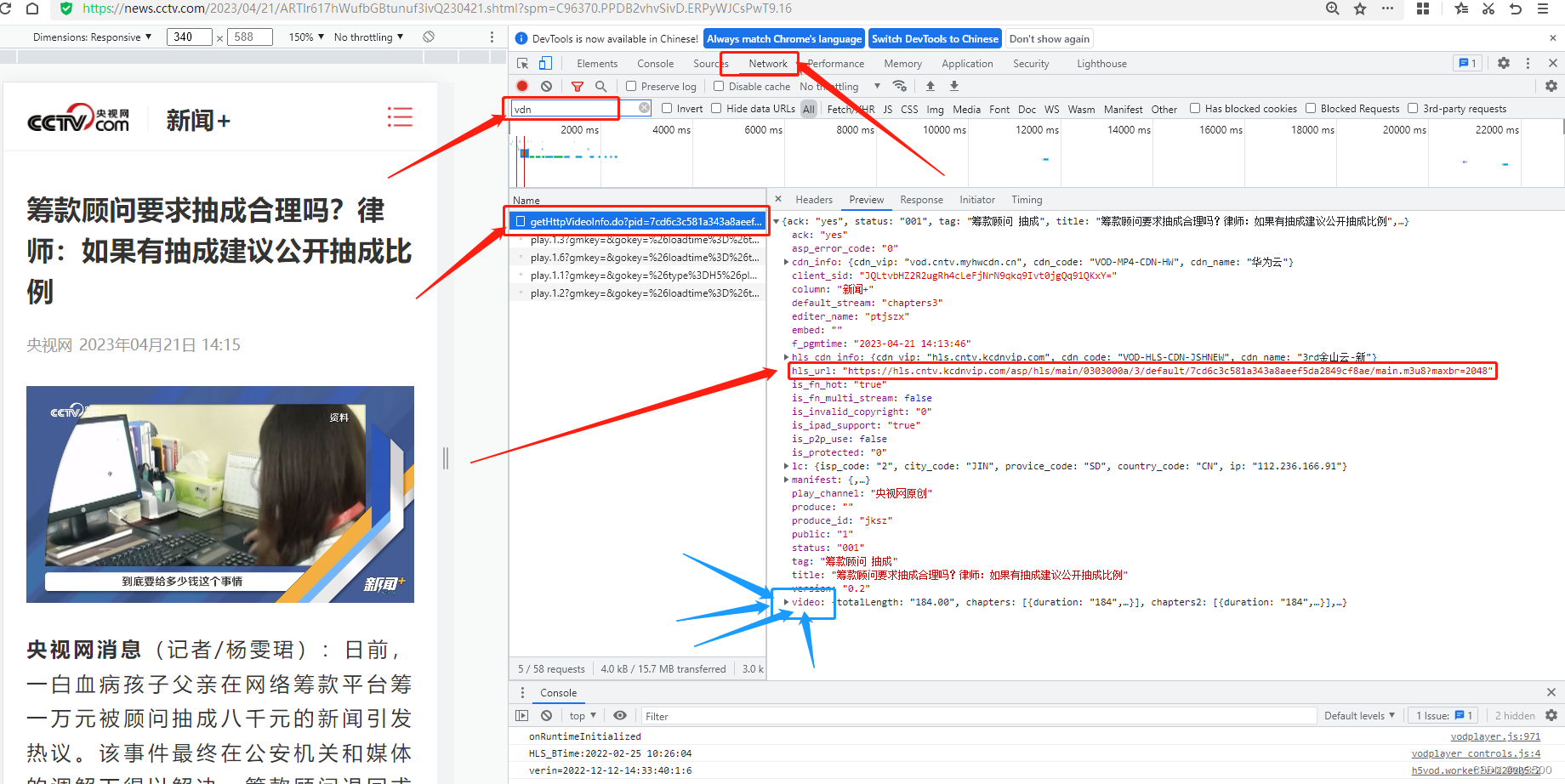Click the red record network log button
Image resolution: width=1565 pixels, height=784 pixels.
522,86
